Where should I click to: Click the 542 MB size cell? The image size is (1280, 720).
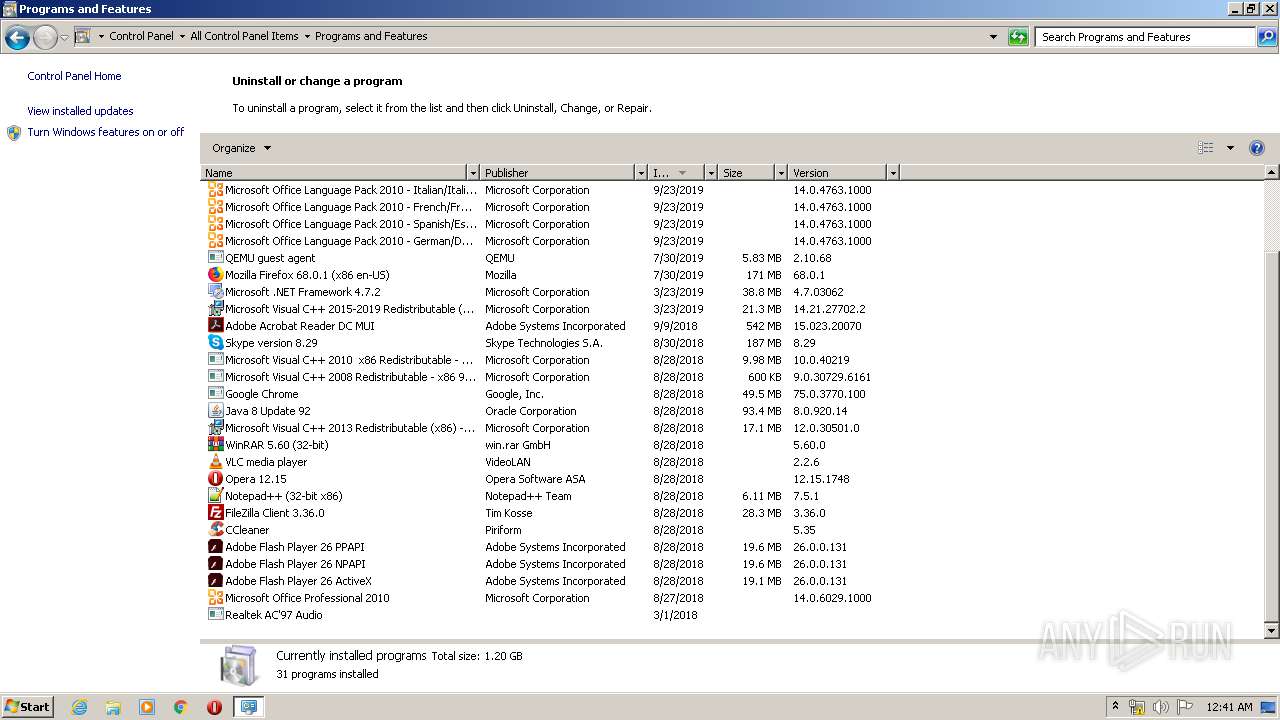pos(763,326)
